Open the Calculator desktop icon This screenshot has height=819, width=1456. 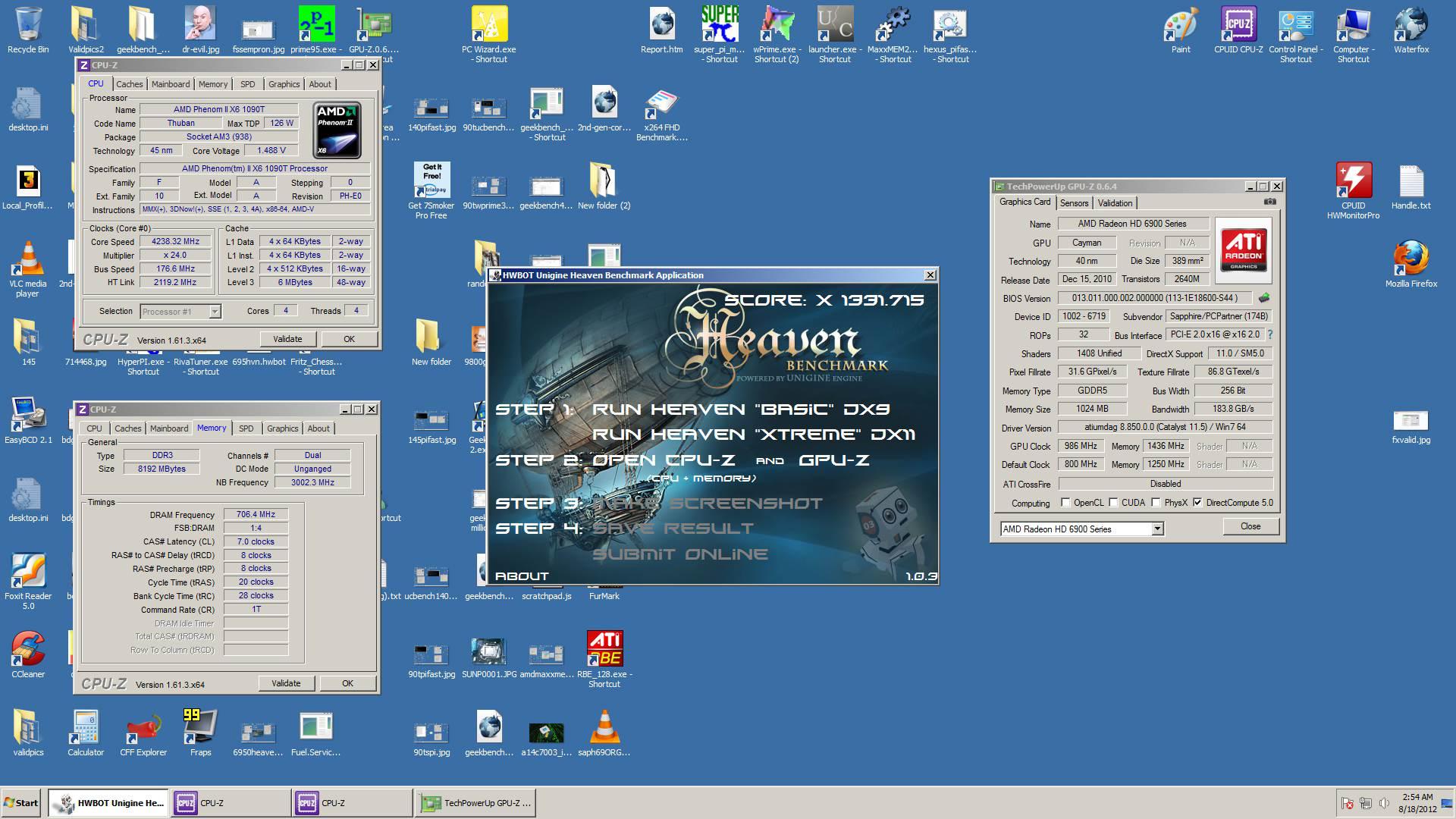point(85,733)
